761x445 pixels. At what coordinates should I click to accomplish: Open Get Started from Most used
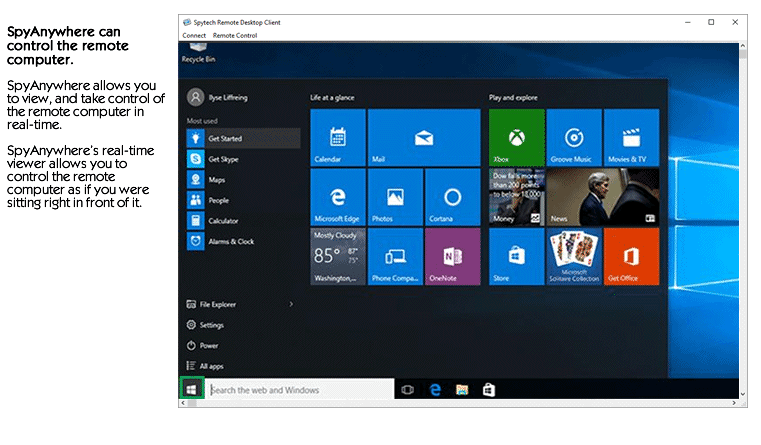[243, 138]
